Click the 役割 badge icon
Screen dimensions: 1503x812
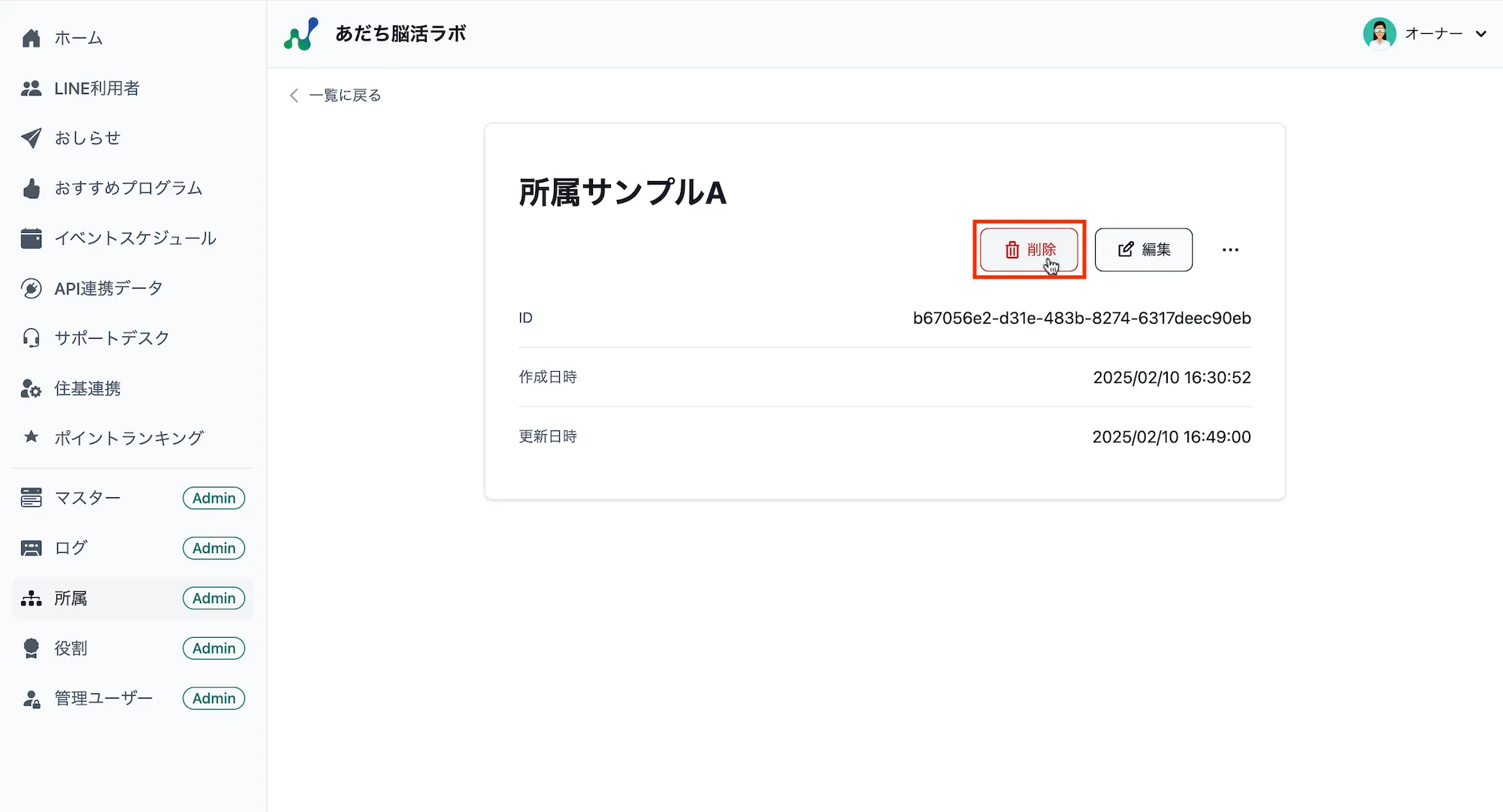pyautogui.click(x=31, y=648)
